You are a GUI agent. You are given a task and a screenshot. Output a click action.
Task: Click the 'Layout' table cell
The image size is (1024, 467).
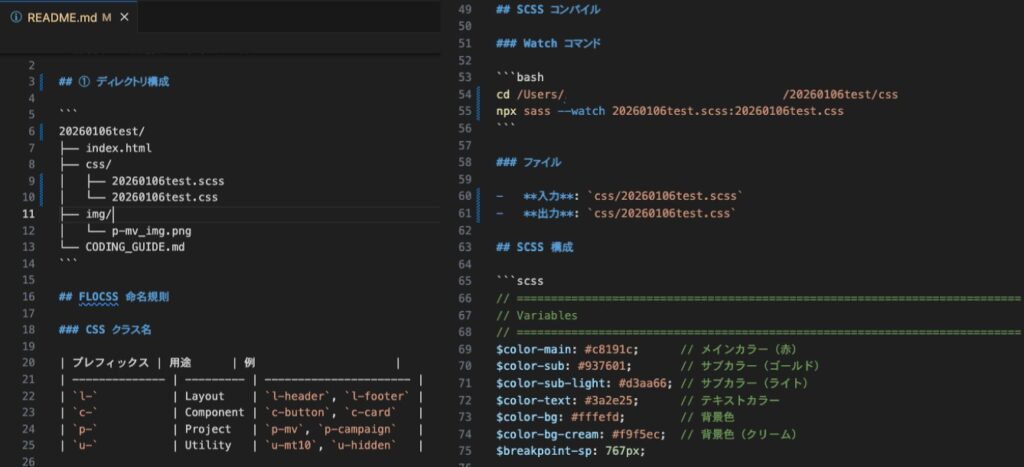[204, 396]
